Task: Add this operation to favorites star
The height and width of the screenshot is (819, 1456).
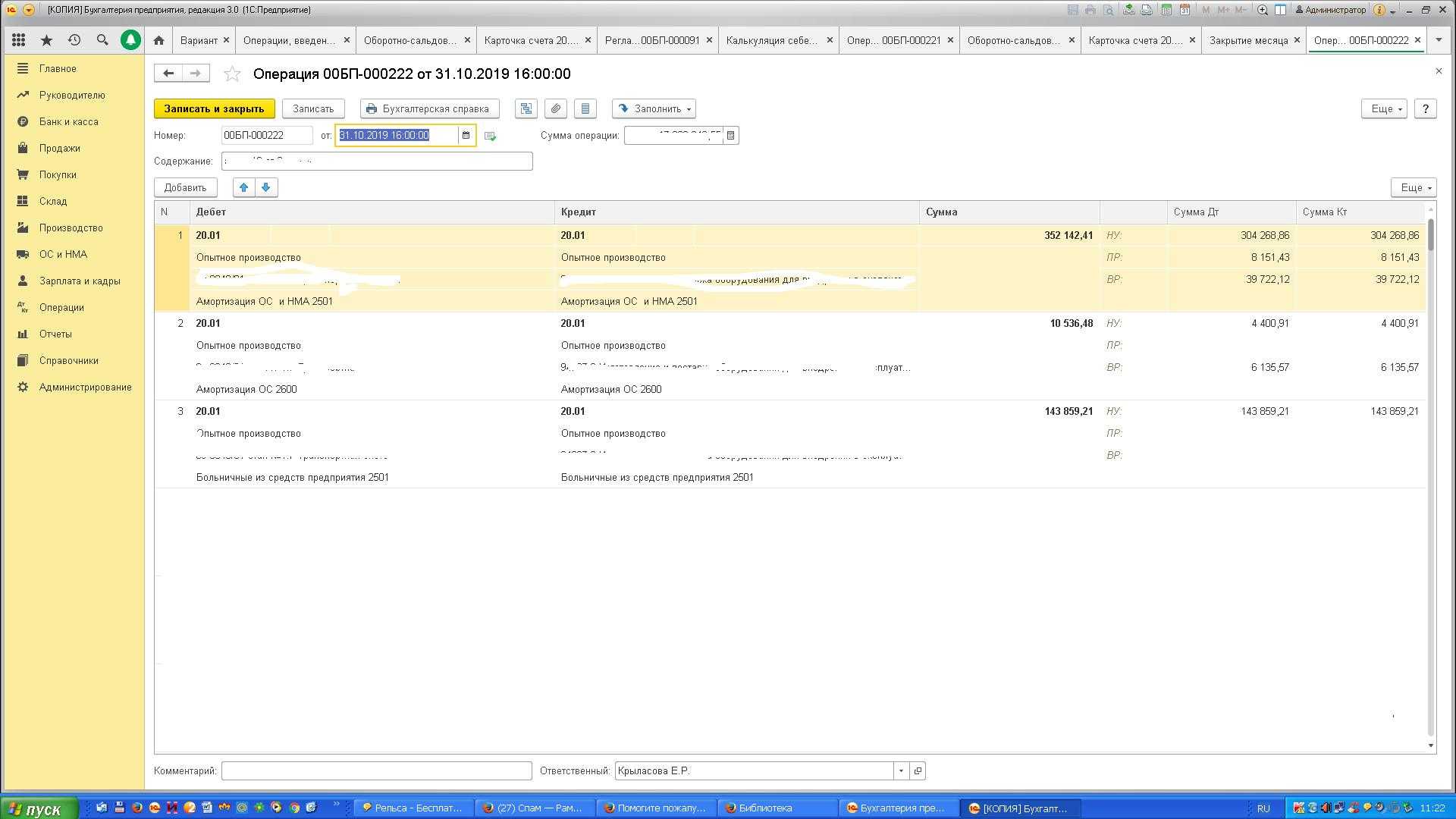Action: click(x=232, y=74)
